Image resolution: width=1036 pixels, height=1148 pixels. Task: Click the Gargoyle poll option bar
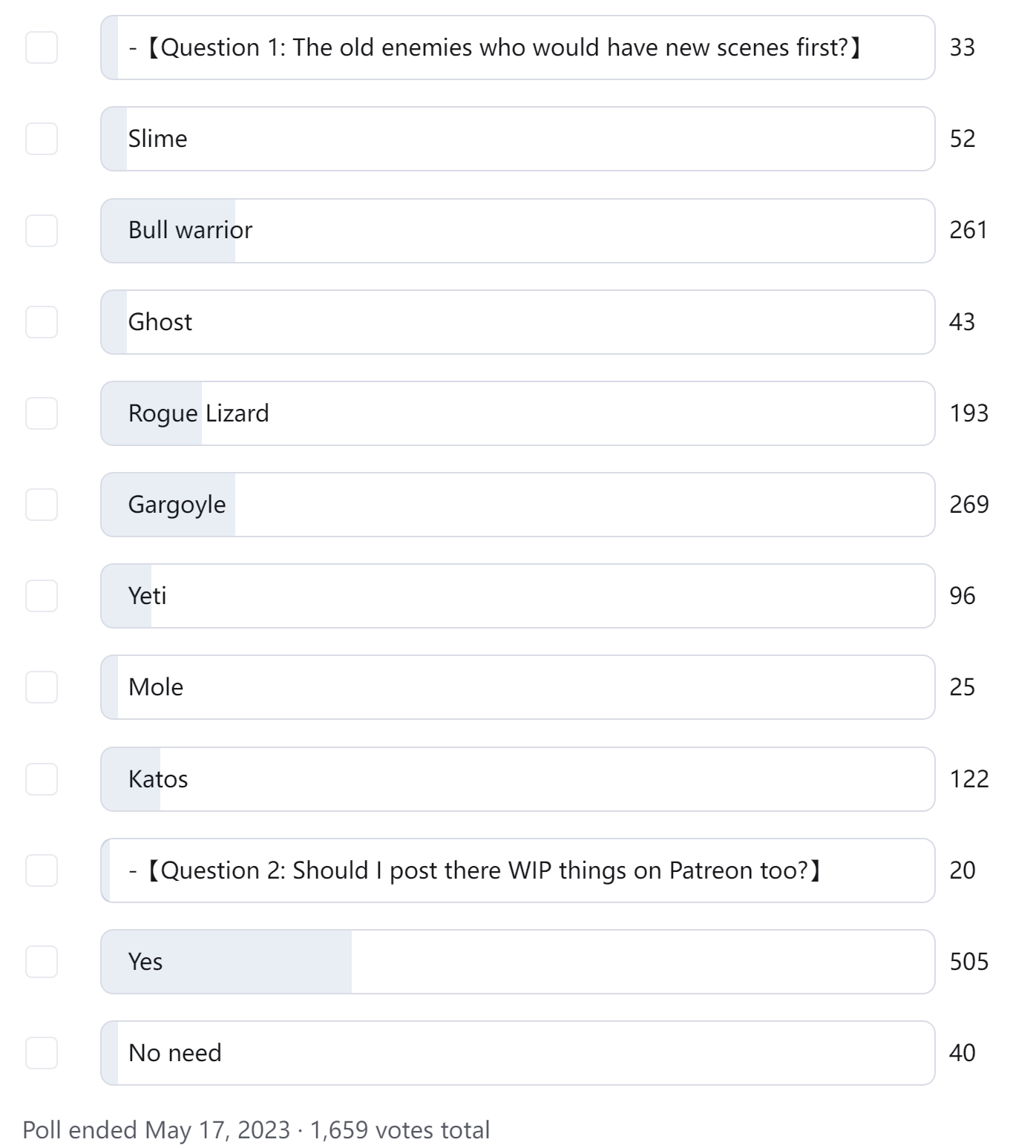pos(518,505)
